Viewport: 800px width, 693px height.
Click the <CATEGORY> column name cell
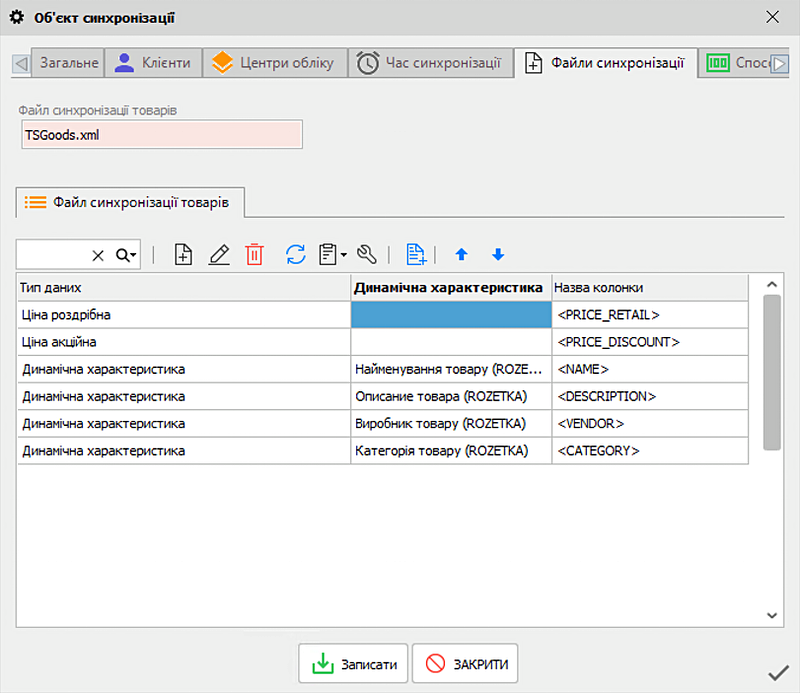pyautogui.click(x=650, y=451)
